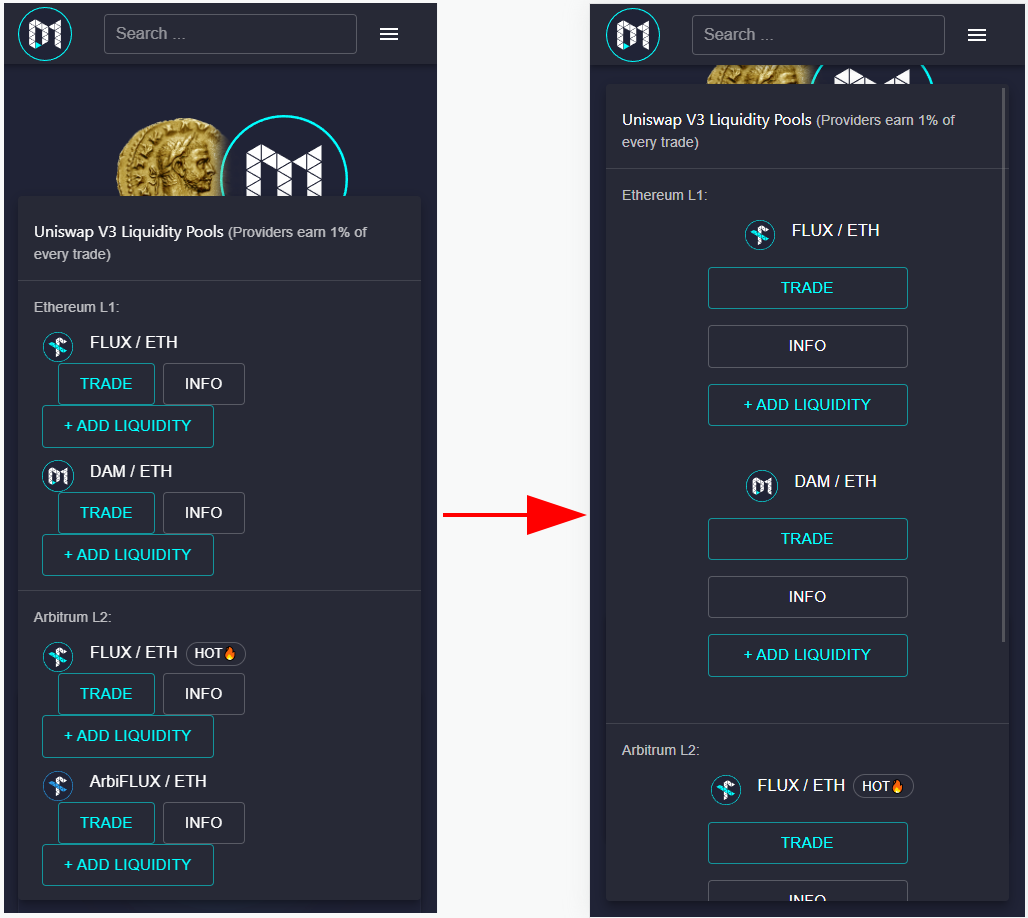Trade ArbiFLUX / ETH in left panel
The image size is (1028, 918).
click(x=106, y=823)
